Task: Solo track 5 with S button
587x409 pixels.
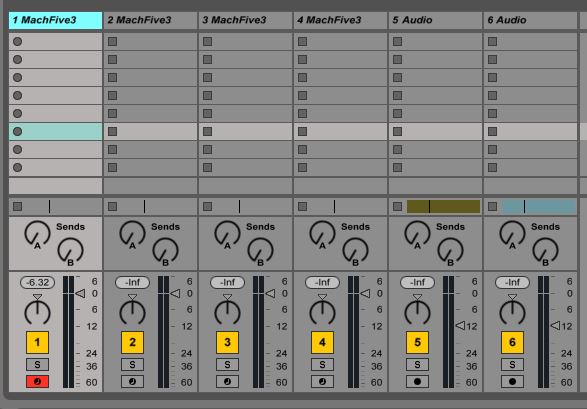Action: point(417,364)
